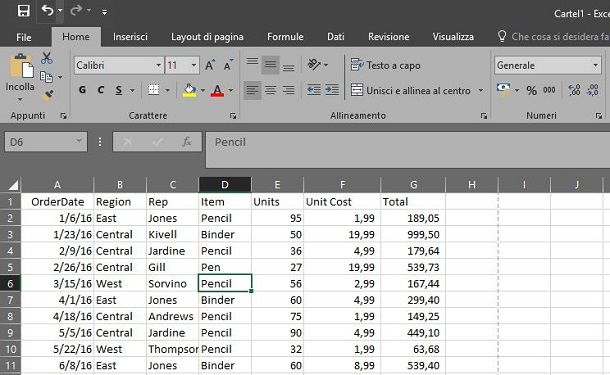Expand Unisci e allinea al centro arrow
This screenshot has width=610, height=375.
481,90
